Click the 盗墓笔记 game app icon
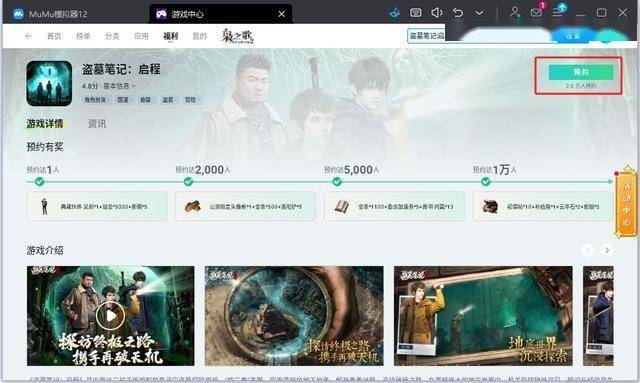640x383 pixels. pyautogui.click(x=49, y=84)
